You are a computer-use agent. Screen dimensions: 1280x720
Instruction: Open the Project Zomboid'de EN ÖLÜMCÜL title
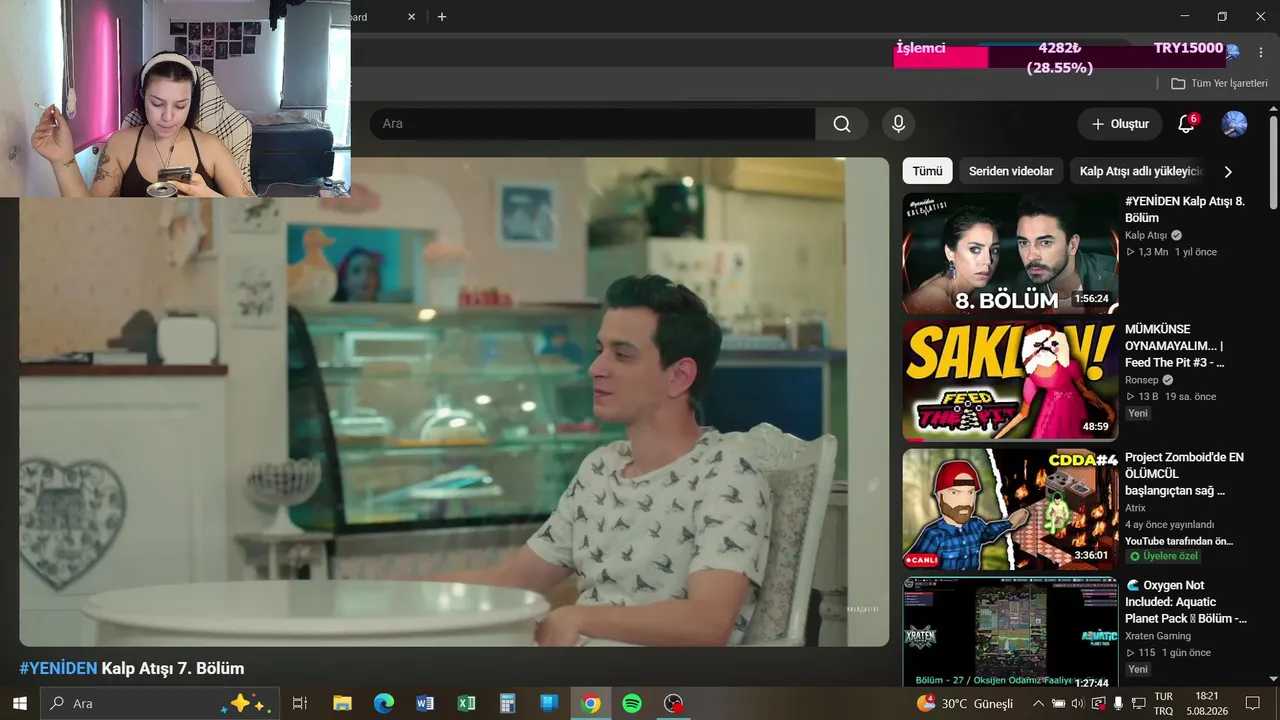click(1185, 474)
